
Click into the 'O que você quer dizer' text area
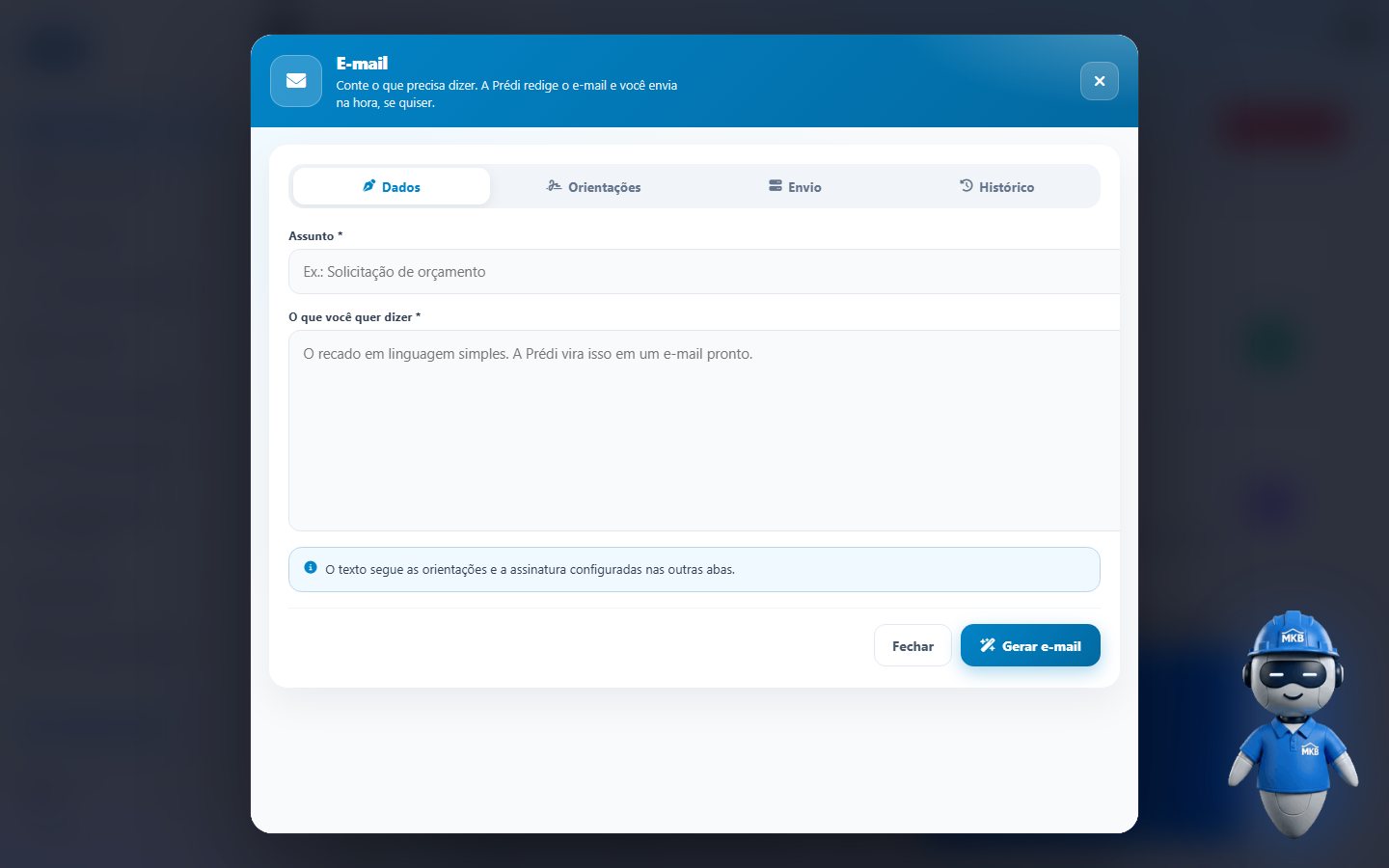click(x=704, y=430)
